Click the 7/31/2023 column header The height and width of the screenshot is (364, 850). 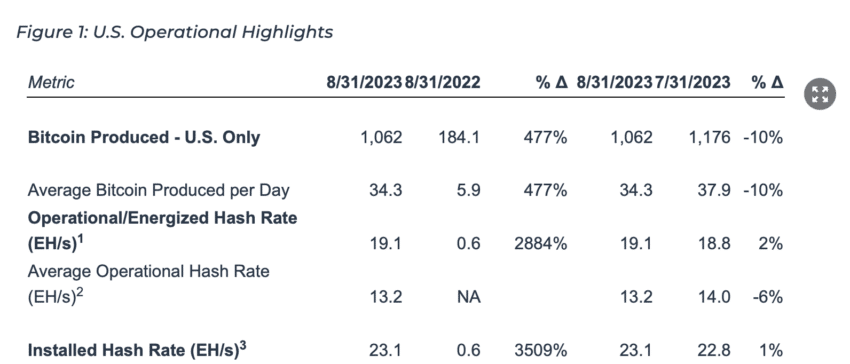(x=692, y=82)
